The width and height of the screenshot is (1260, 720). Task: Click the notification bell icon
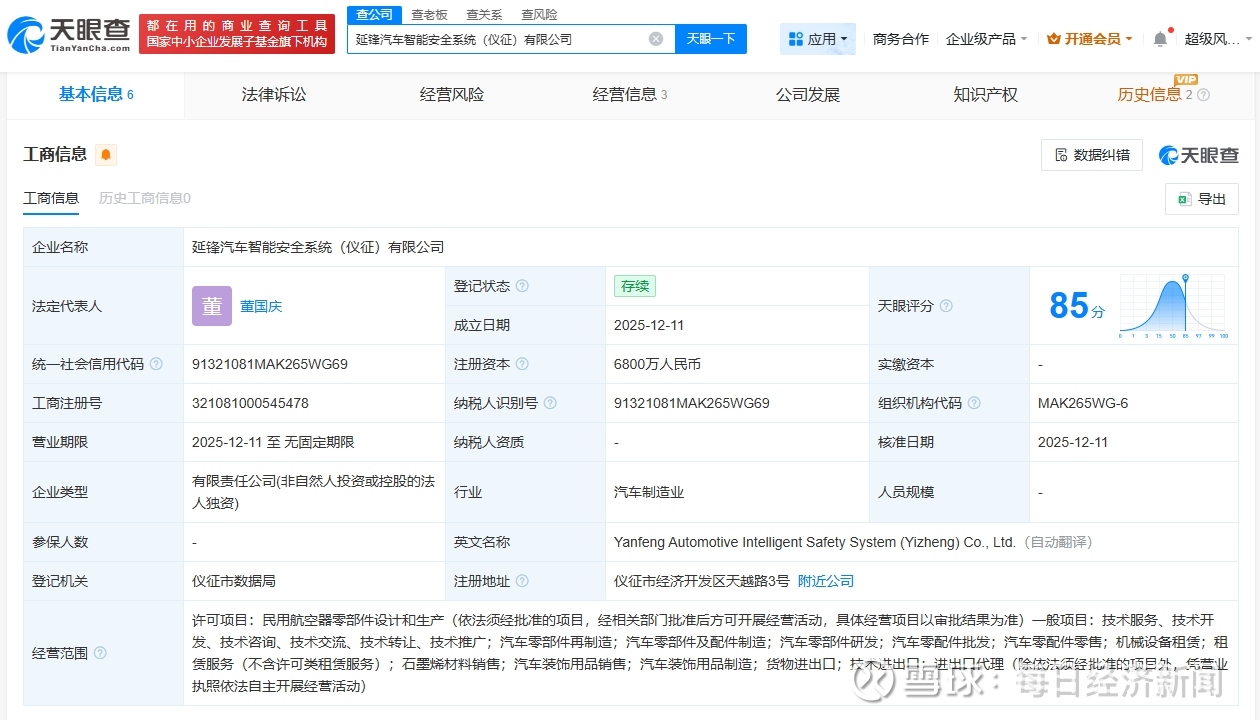pos(1160,39)
